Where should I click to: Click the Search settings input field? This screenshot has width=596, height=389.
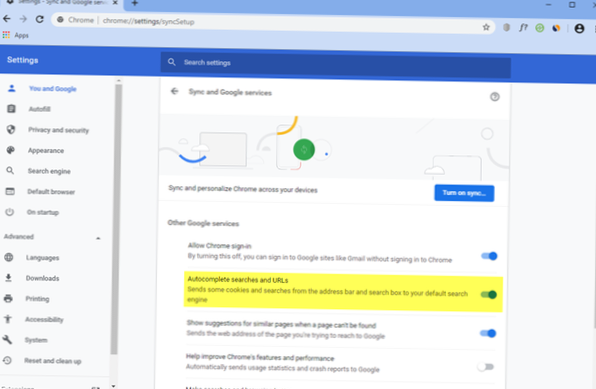click(x=335, y=64)
